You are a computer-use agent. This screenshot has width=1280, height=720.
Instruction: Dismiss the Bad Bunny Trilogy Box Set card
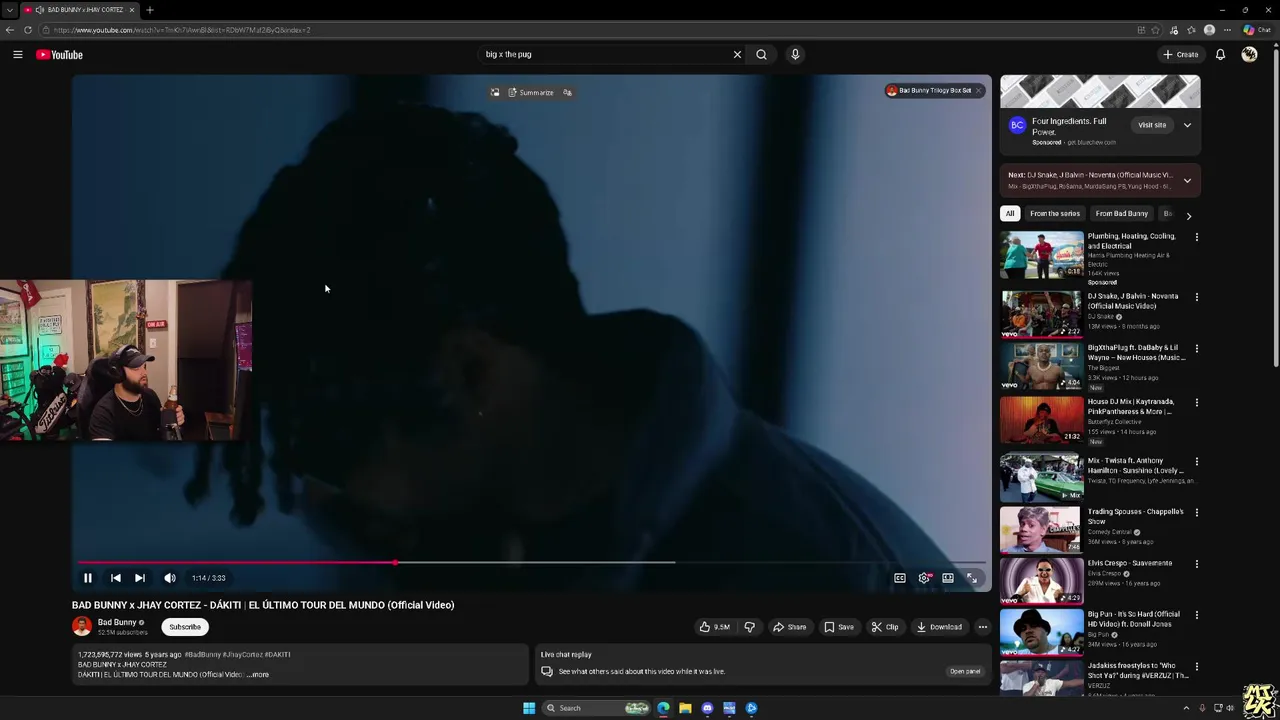coord(979,90)
